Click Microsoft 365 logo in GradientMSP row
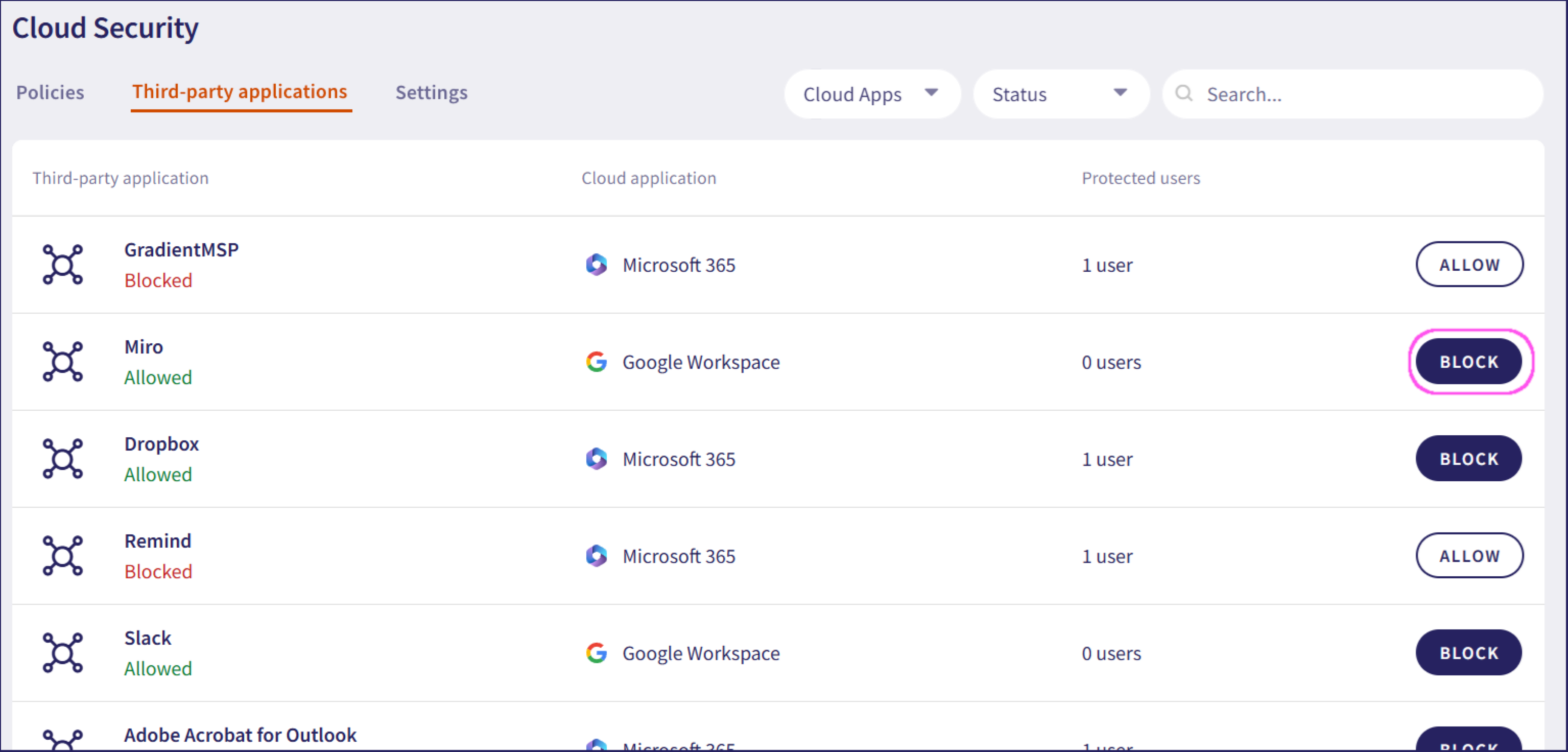The image size is (1568, 752). coord(596,265)
